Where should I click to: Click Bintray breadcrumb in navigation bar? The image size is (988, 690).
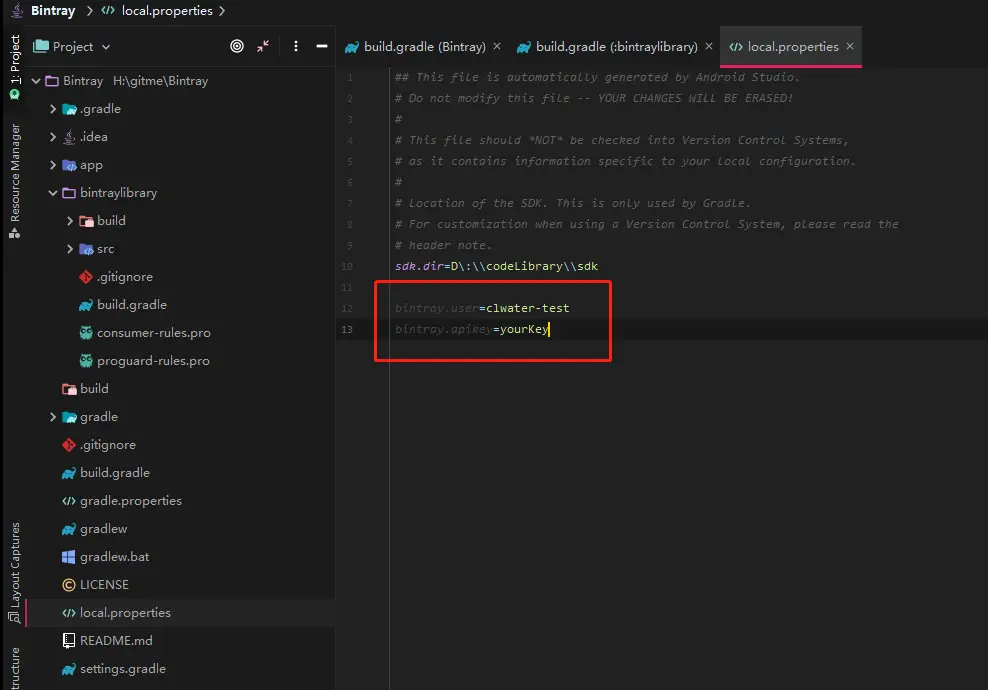tap(53, 11)
